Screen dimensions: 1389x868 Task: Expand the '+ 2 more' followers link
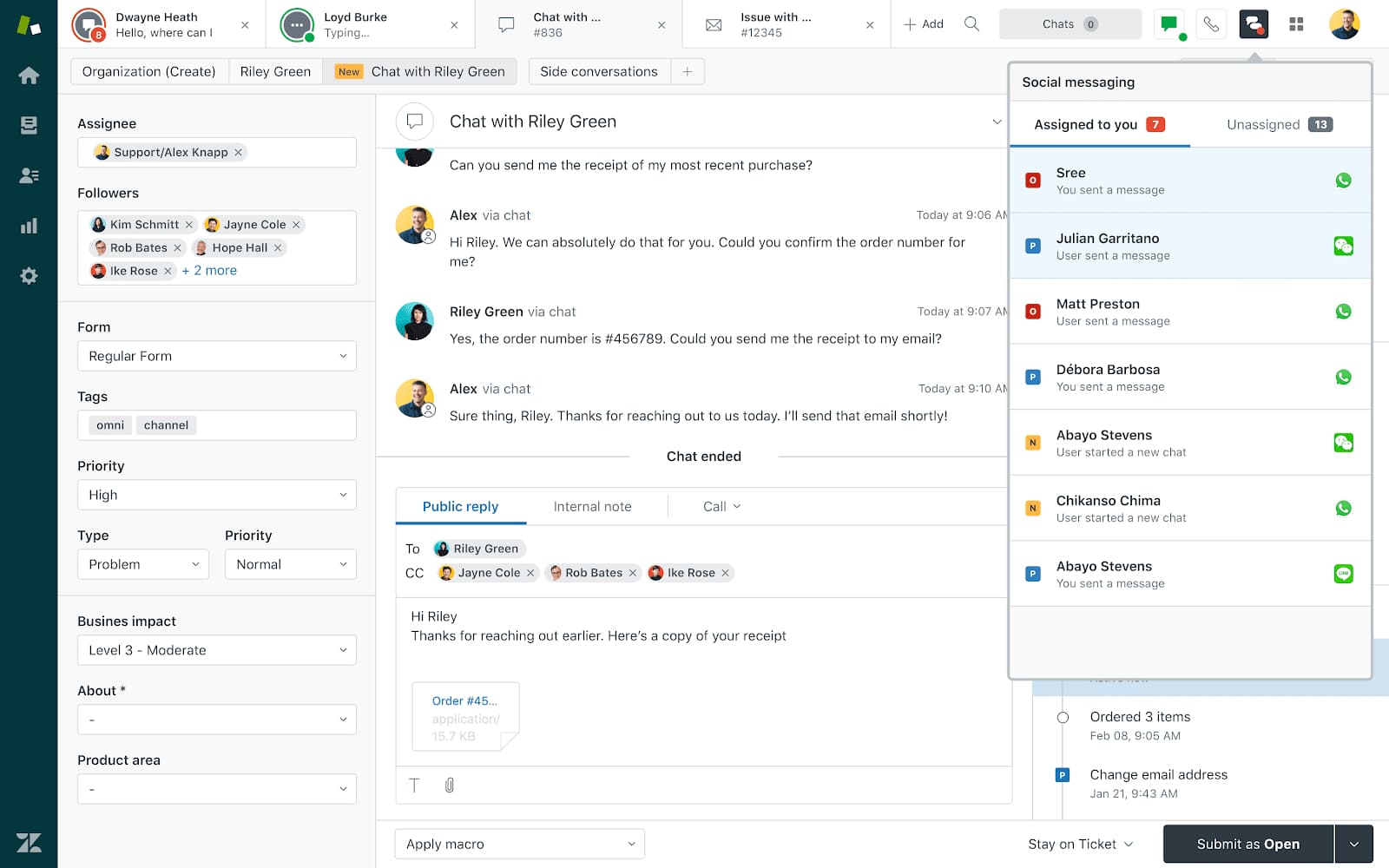click(209, 270)
